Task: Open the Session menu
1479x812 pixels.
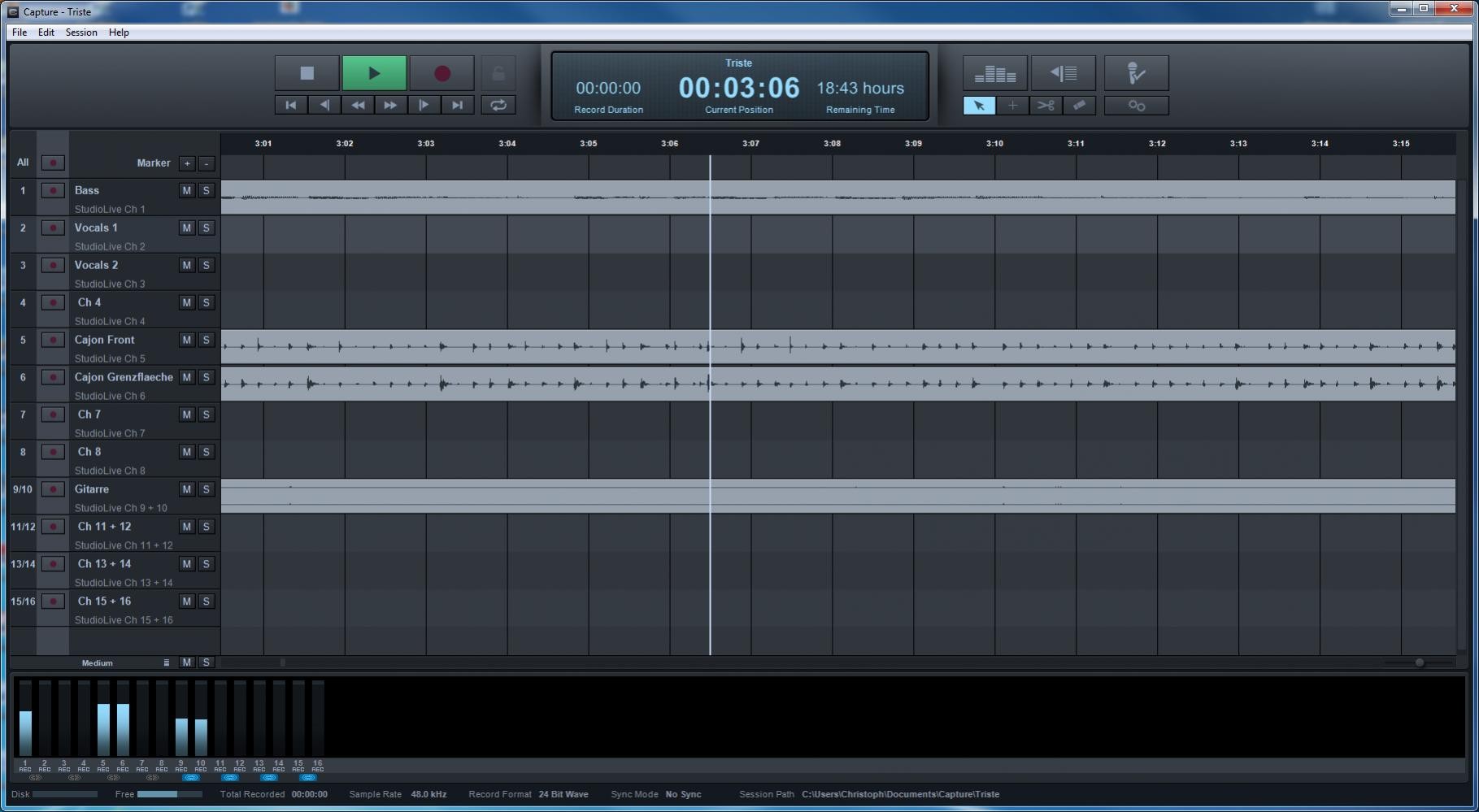Action: pyautogui.click(x=81, y=33)
